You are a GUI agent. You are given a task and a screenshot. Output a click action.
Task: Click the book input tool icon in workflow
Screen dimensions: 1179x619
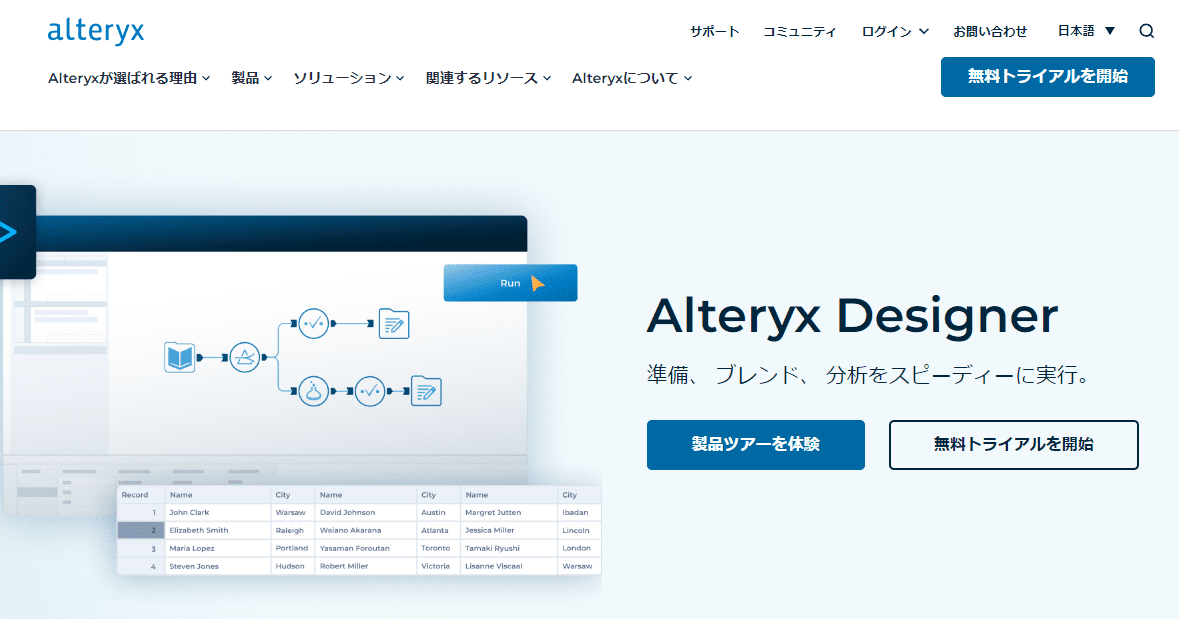(x=180, y=357)
